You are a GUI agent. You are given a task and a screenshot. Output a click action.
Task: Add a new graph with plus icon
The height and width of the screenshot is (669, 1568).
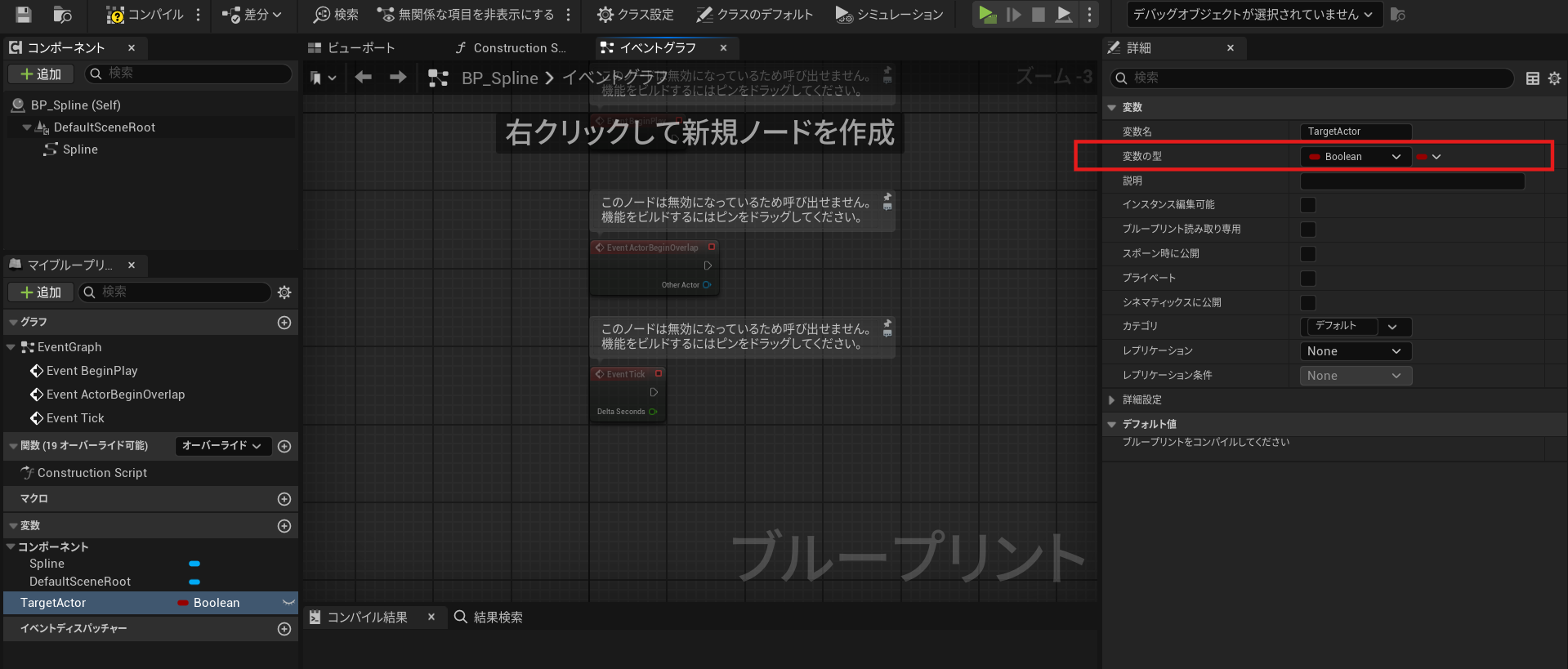284,323
